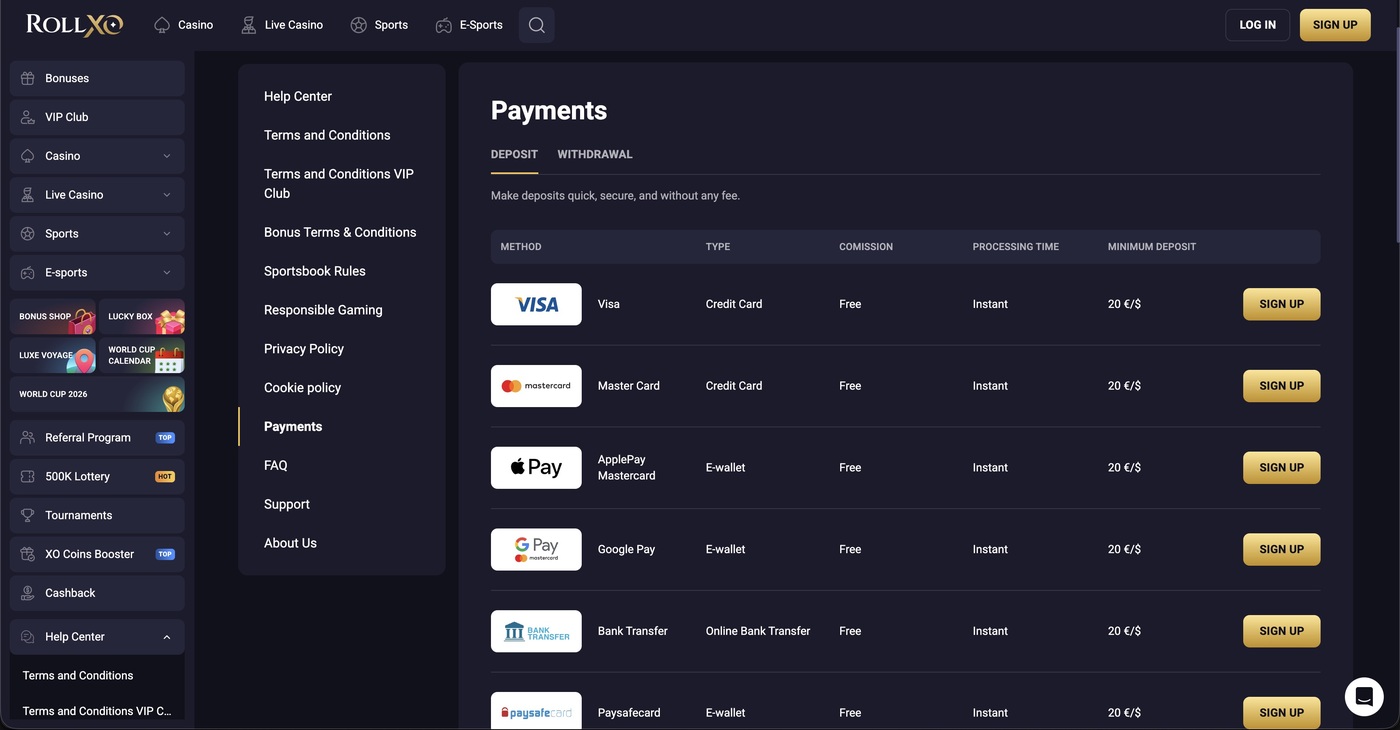Image resolution: width=1400 pixels, height=730 pixels.
Task: Click the Log In button
Action: [x=1257, y=25]
